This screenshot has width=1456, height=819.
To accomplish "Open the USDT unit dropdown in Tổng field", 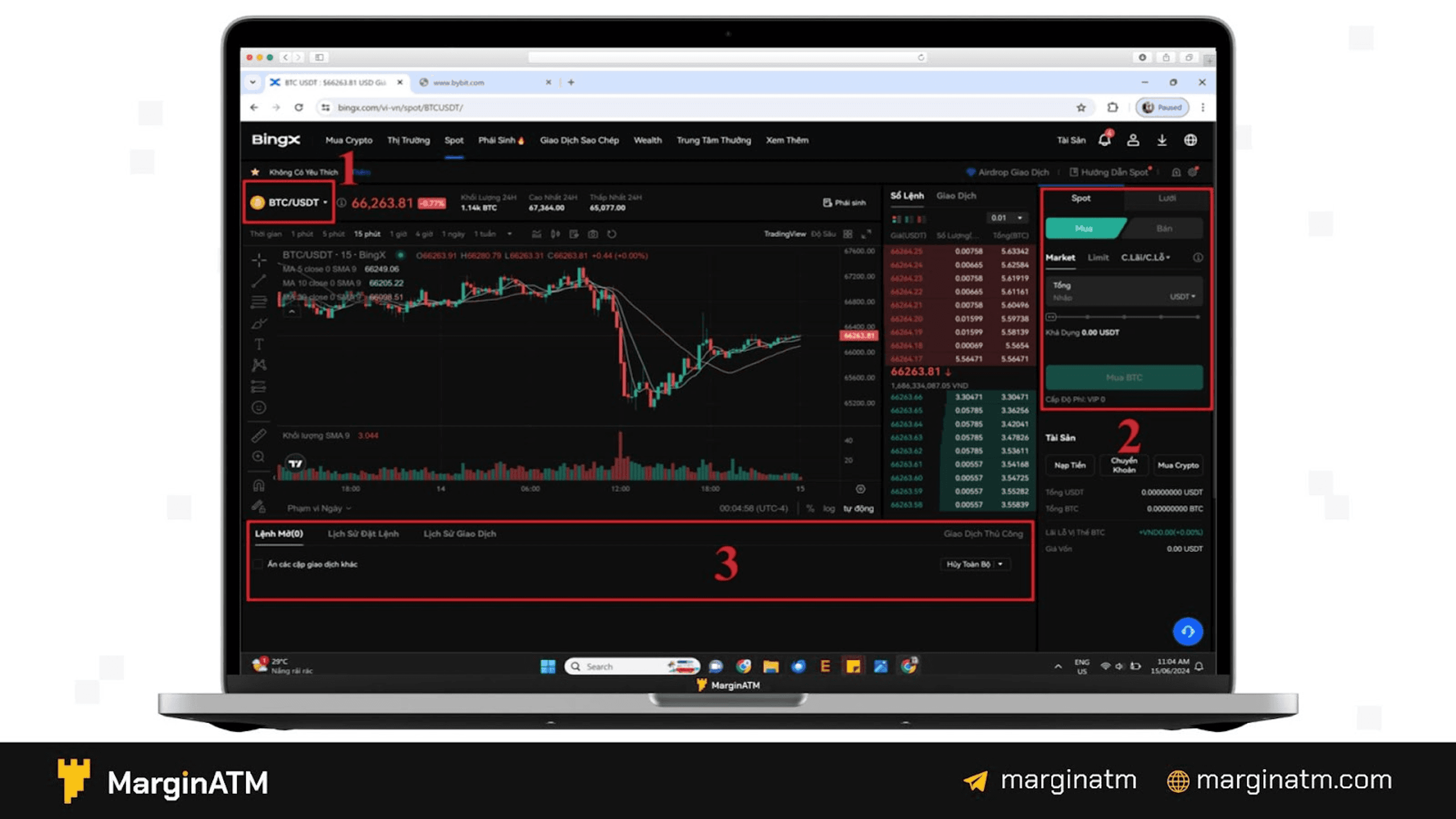I will pyautogui.click(x=1182, y=297).
